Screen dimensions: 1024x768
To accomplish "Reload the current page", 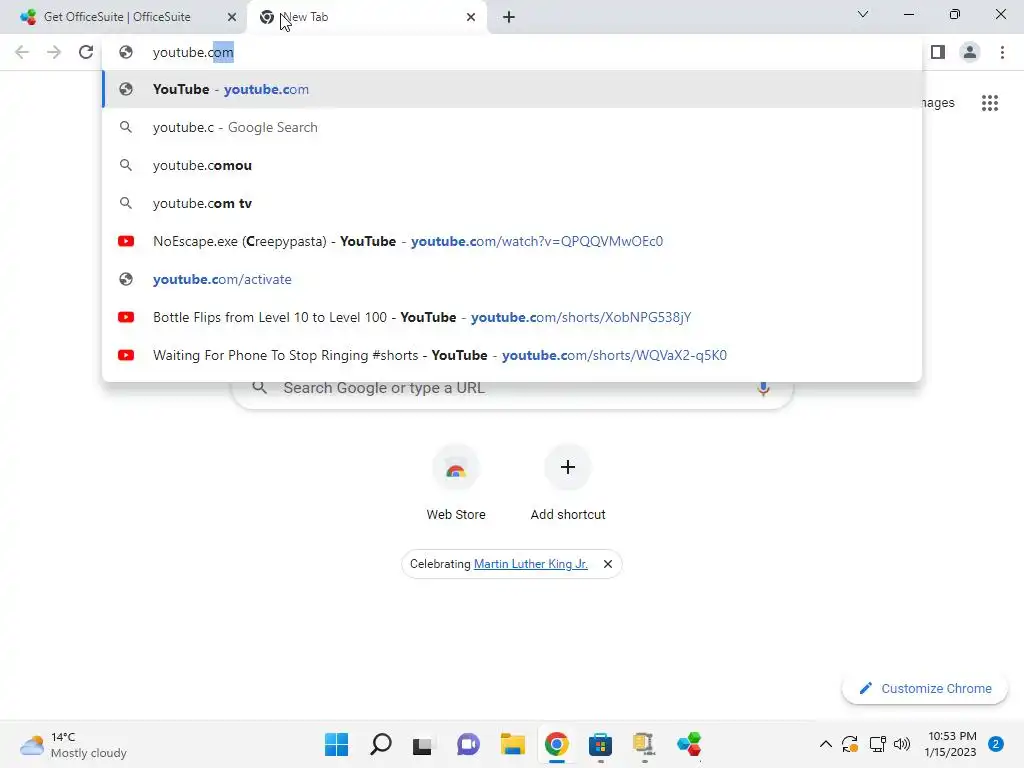I will [x=86, y=52].
